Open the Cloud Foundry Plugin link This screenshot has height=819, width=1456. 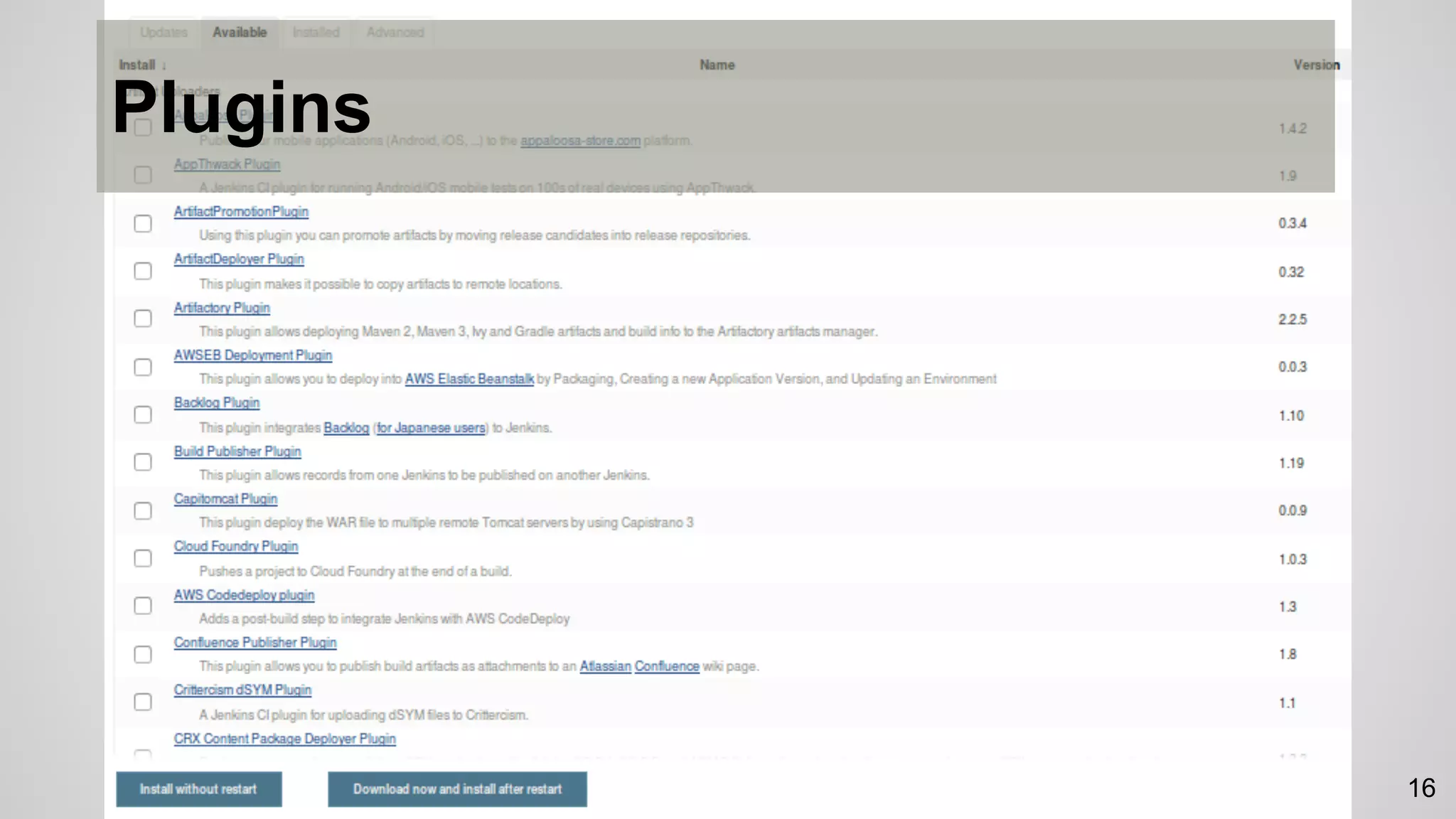[236, 547]
